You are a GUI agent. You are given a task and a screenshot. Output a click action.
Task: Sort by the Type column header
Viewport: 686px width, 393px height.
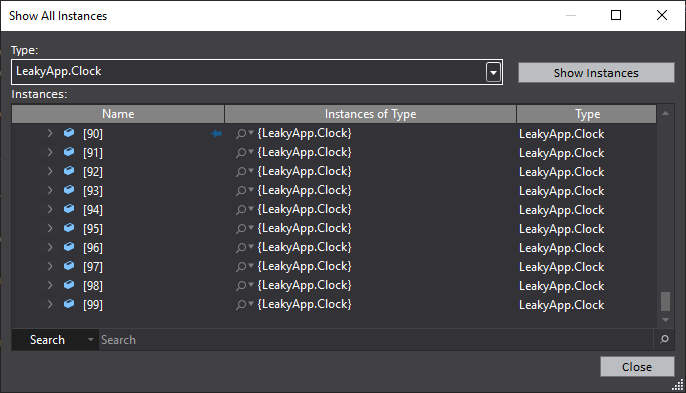tap(587, 114)
